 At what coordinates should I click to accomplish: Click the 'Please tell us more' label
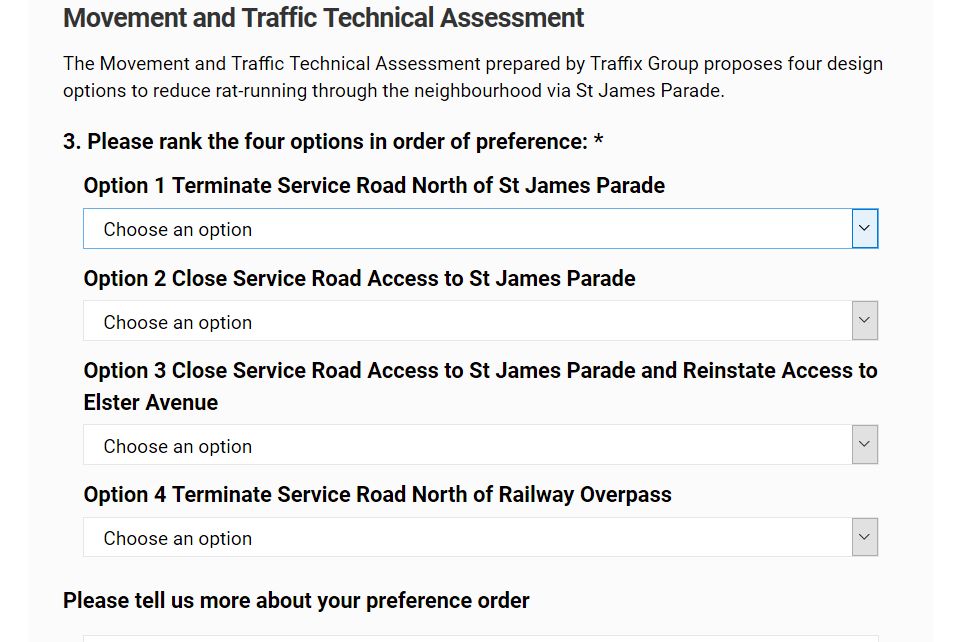(x=296, y=601)
